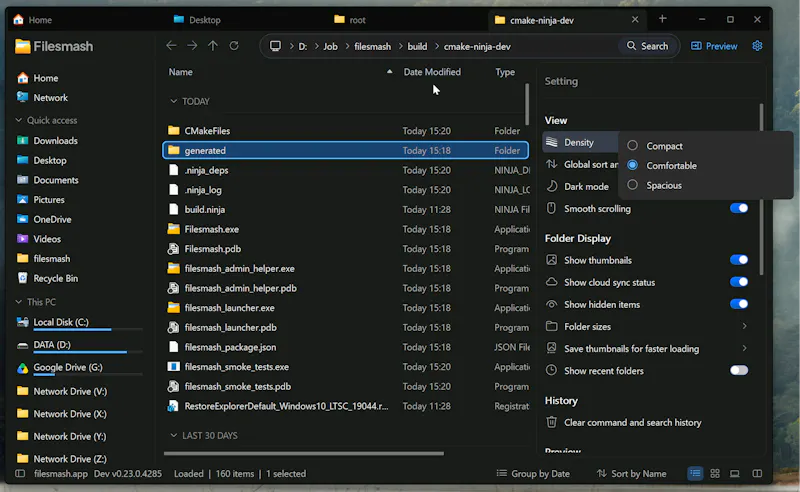Expand the LAST 30 DAYS group
Screen dimensions: 800x492
[x=173, y=435]
